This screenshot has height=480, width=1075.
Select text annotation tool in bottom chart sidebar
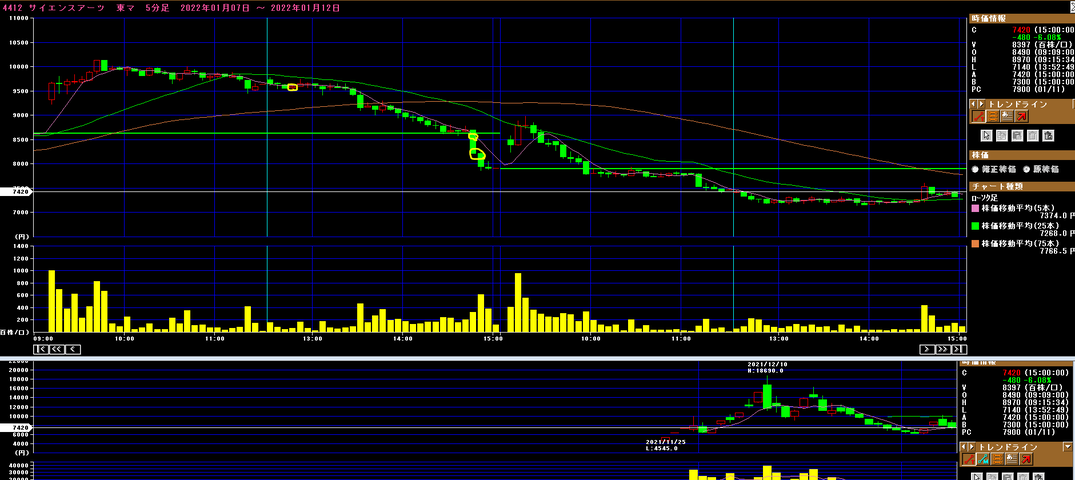(1012, 459)
